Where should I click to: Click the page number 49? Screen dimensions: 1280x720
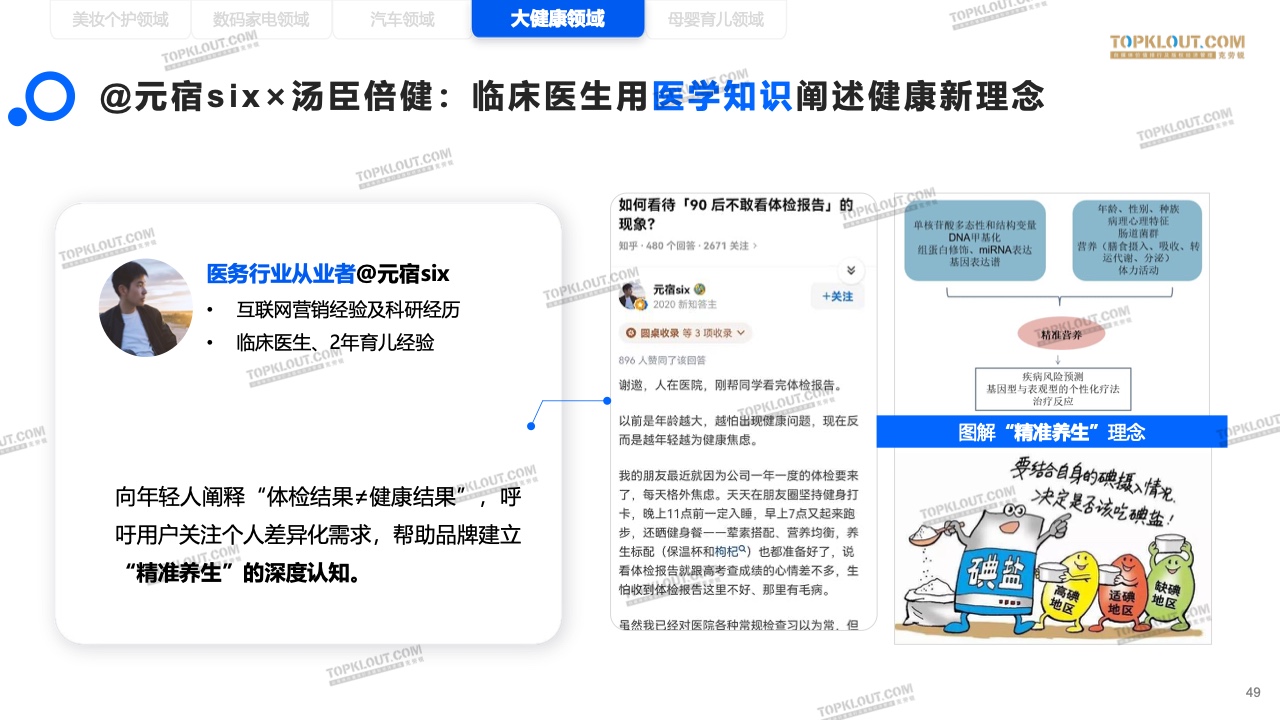coord(1253,692)
